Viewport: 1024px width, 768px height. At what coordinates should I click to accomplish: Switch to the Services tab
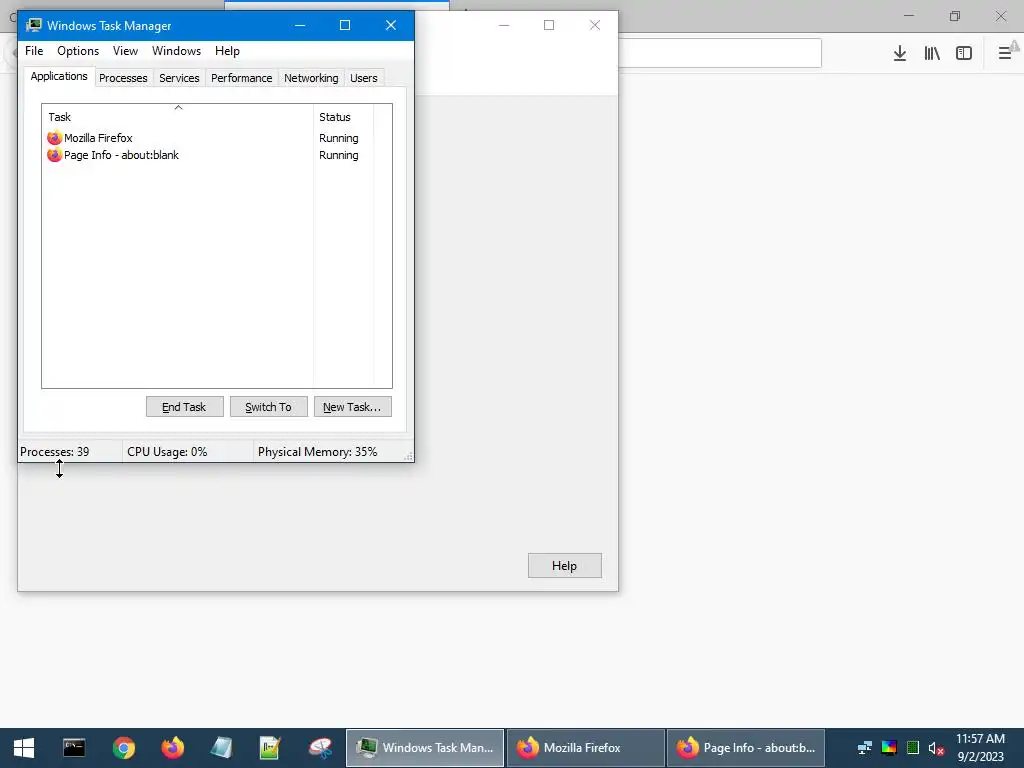[x=179, y=78]
